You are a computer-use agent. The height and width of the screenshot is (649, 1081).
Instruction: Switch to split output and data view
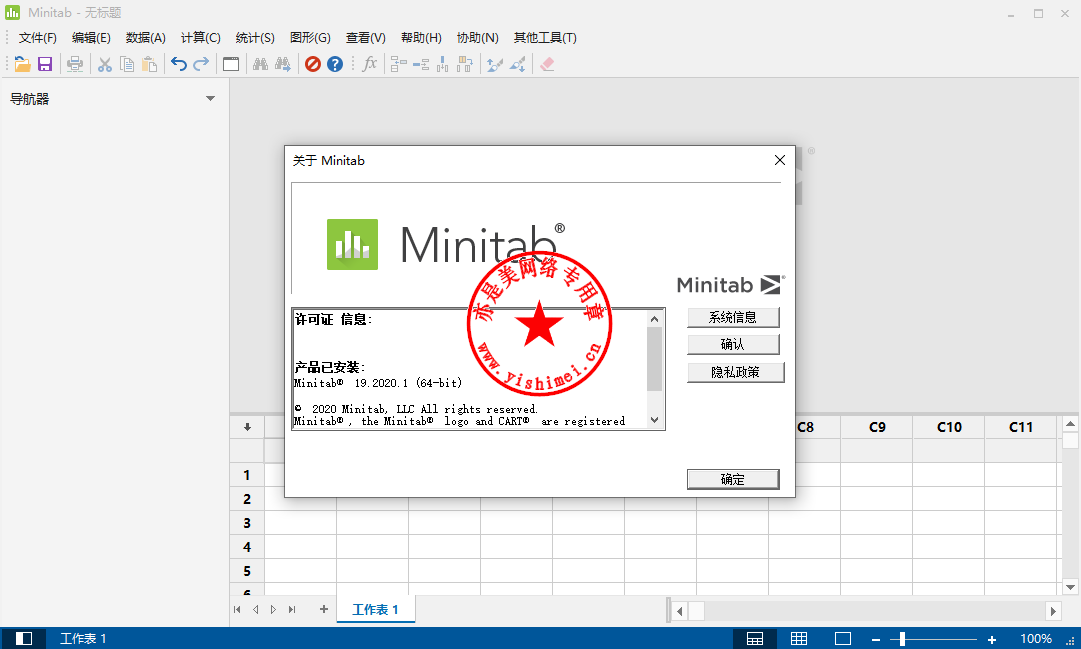(x=755, y=639)
